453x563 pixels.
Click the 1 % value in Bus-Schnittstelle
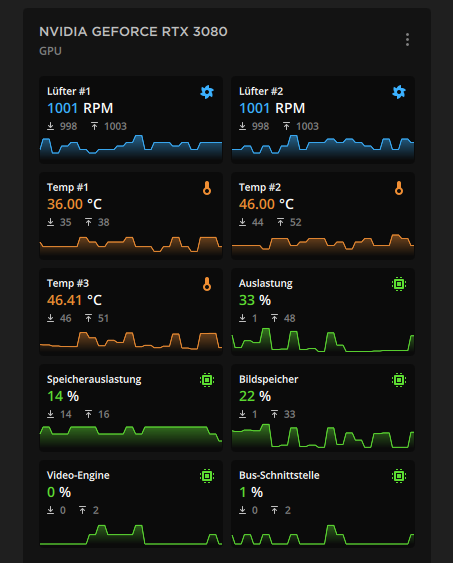tap(251, 492)
